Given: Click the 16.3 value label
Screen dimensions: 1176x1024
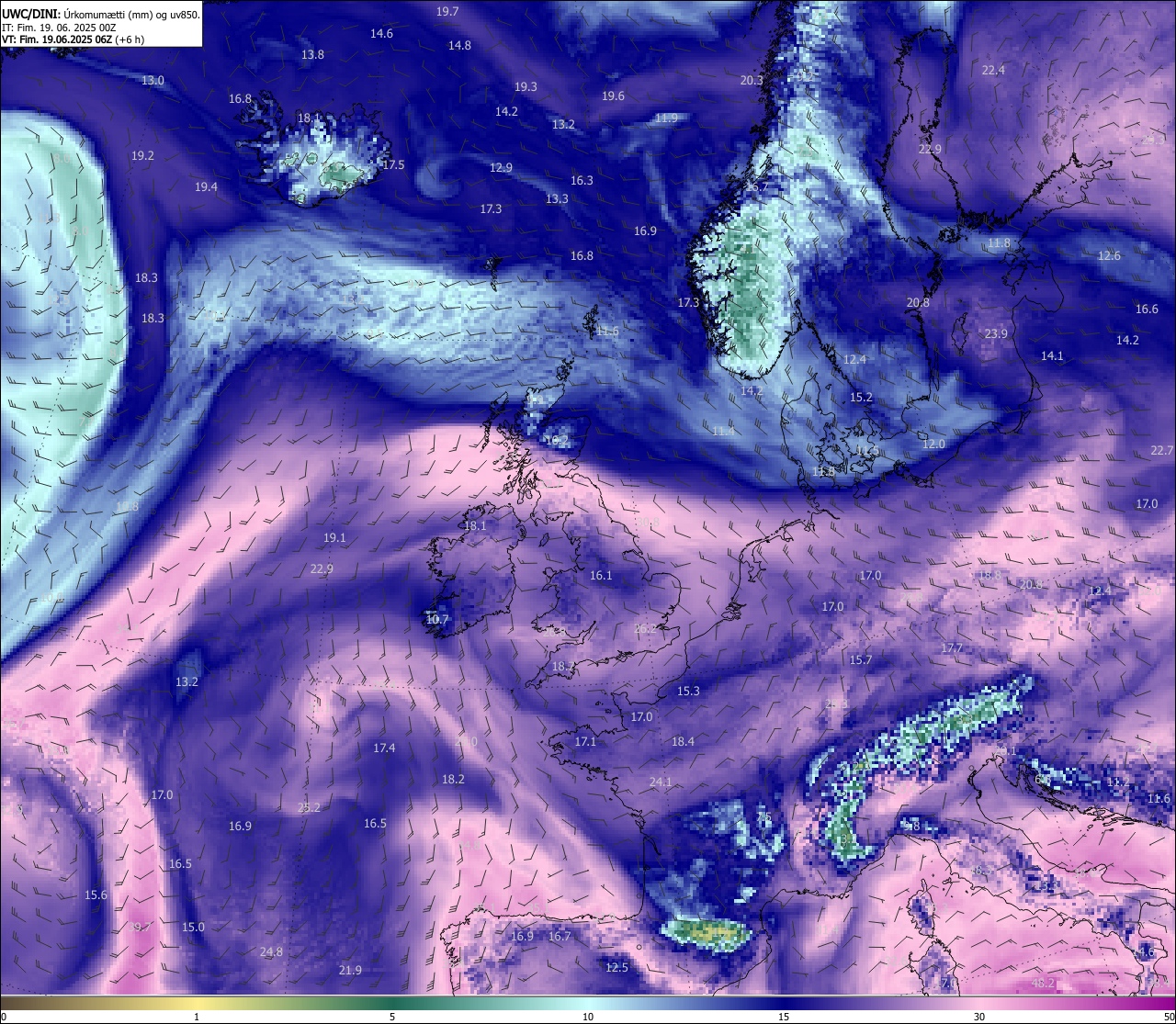Looking at the screenshot, I should tap(582, 180).
